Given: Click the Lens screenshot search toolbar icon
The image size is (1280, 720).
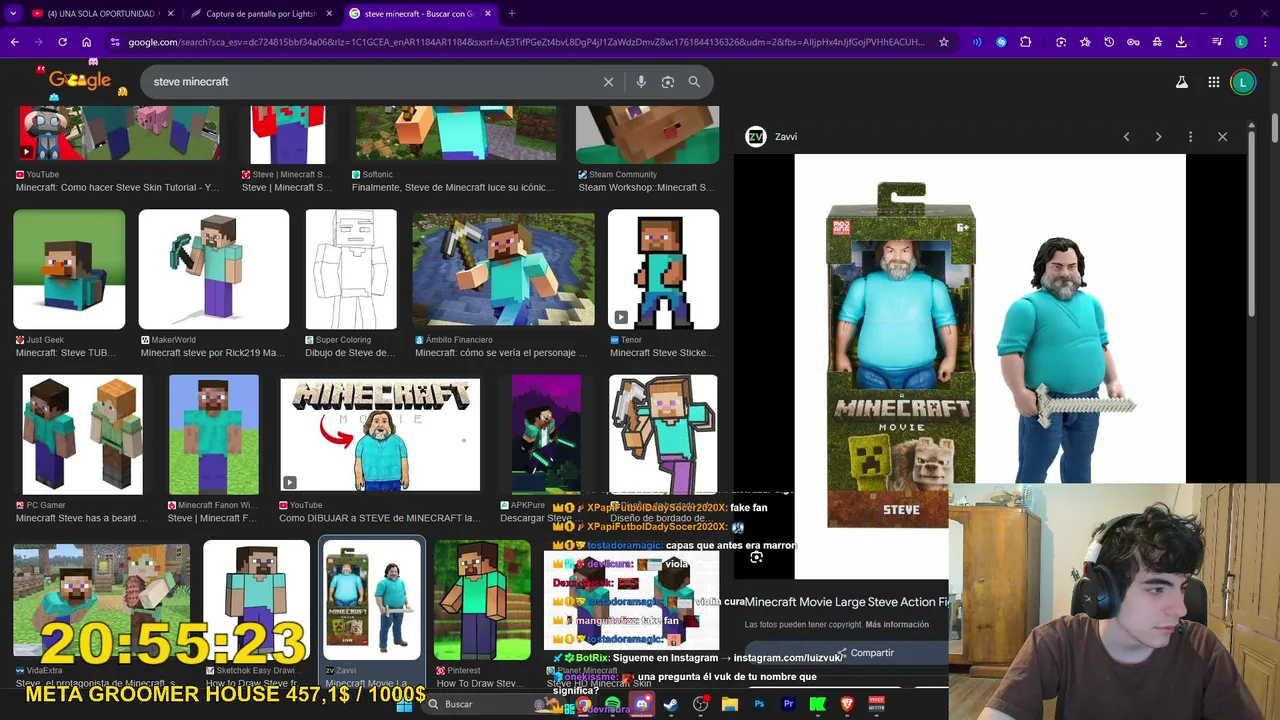Looking at the screenshot, I should [1061, 42].
